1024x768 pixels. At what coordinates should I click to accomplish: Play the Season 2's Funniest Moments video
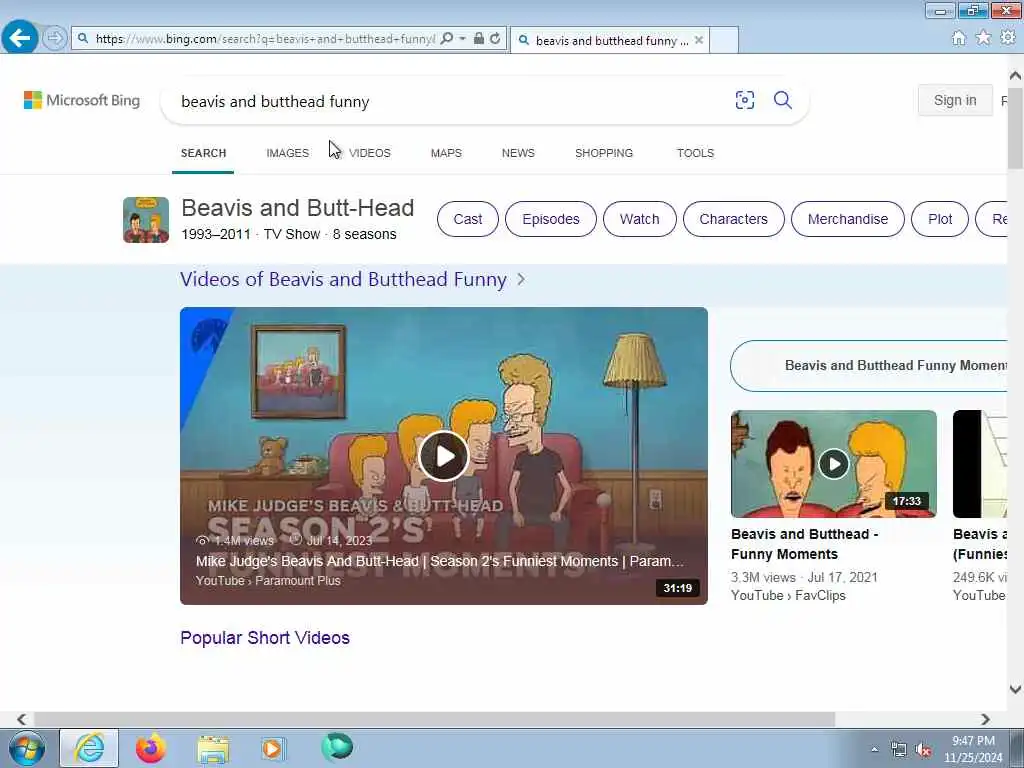point(443,456)
